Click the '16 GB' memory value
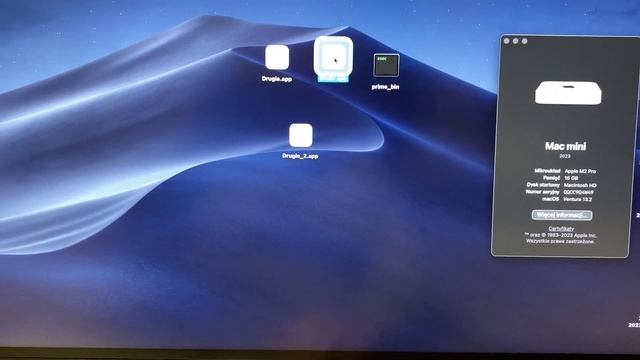Viewport: 640px width, 360px height. click(x=571, y=178)
